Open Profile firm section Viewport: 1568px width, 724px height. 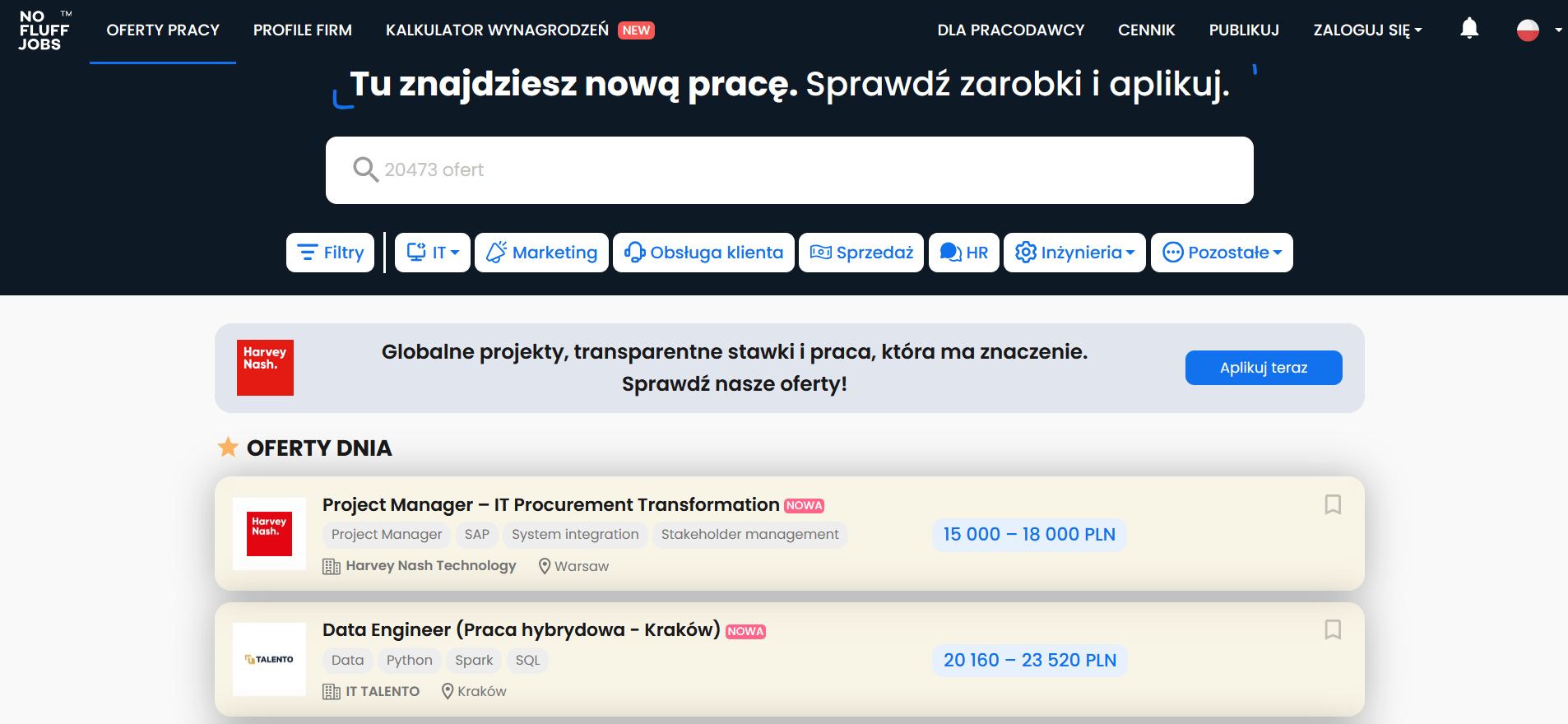(x=303, y=30)
